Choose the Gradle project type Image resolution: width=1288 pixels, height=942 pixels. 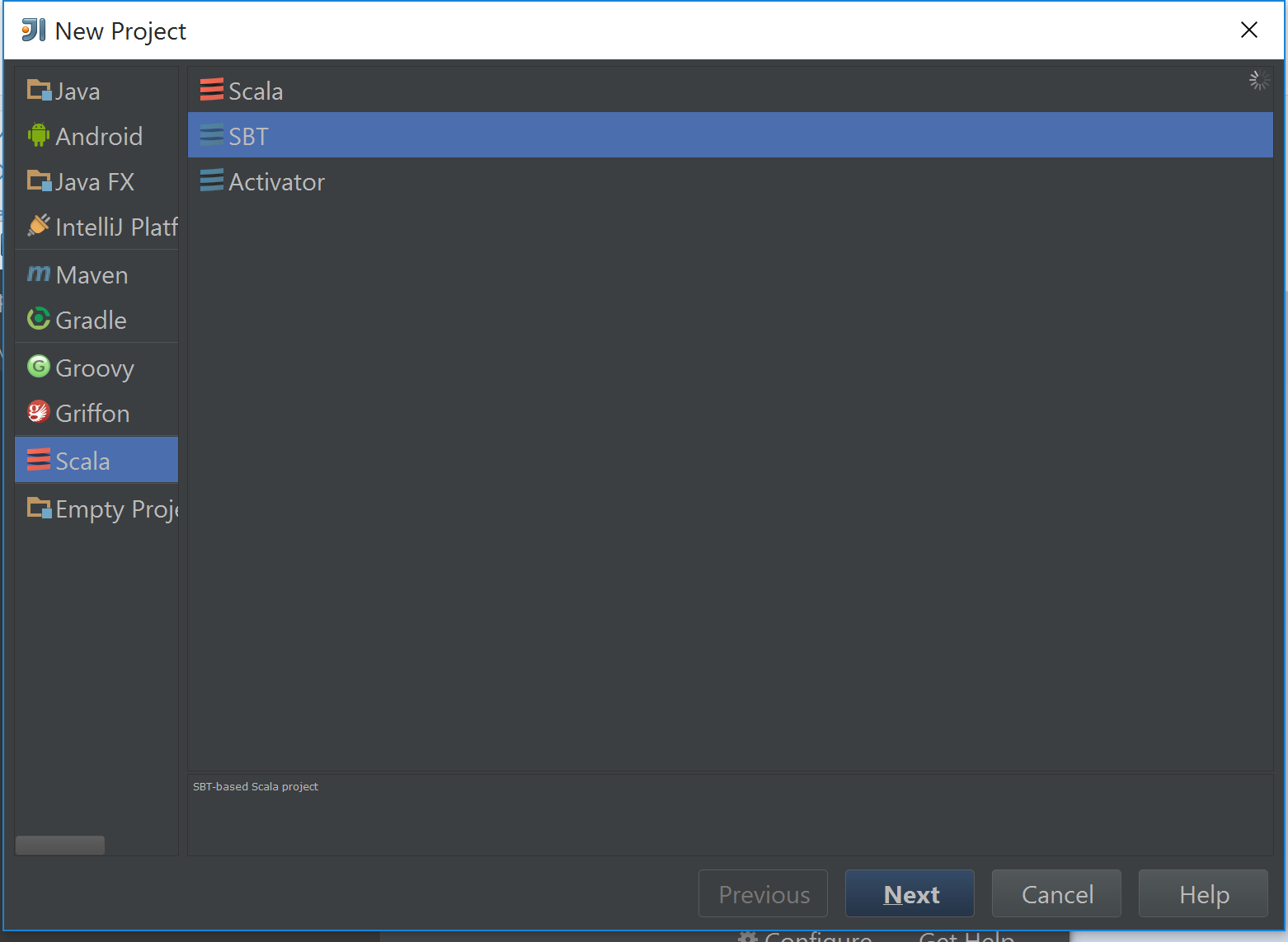coord(96,320)
